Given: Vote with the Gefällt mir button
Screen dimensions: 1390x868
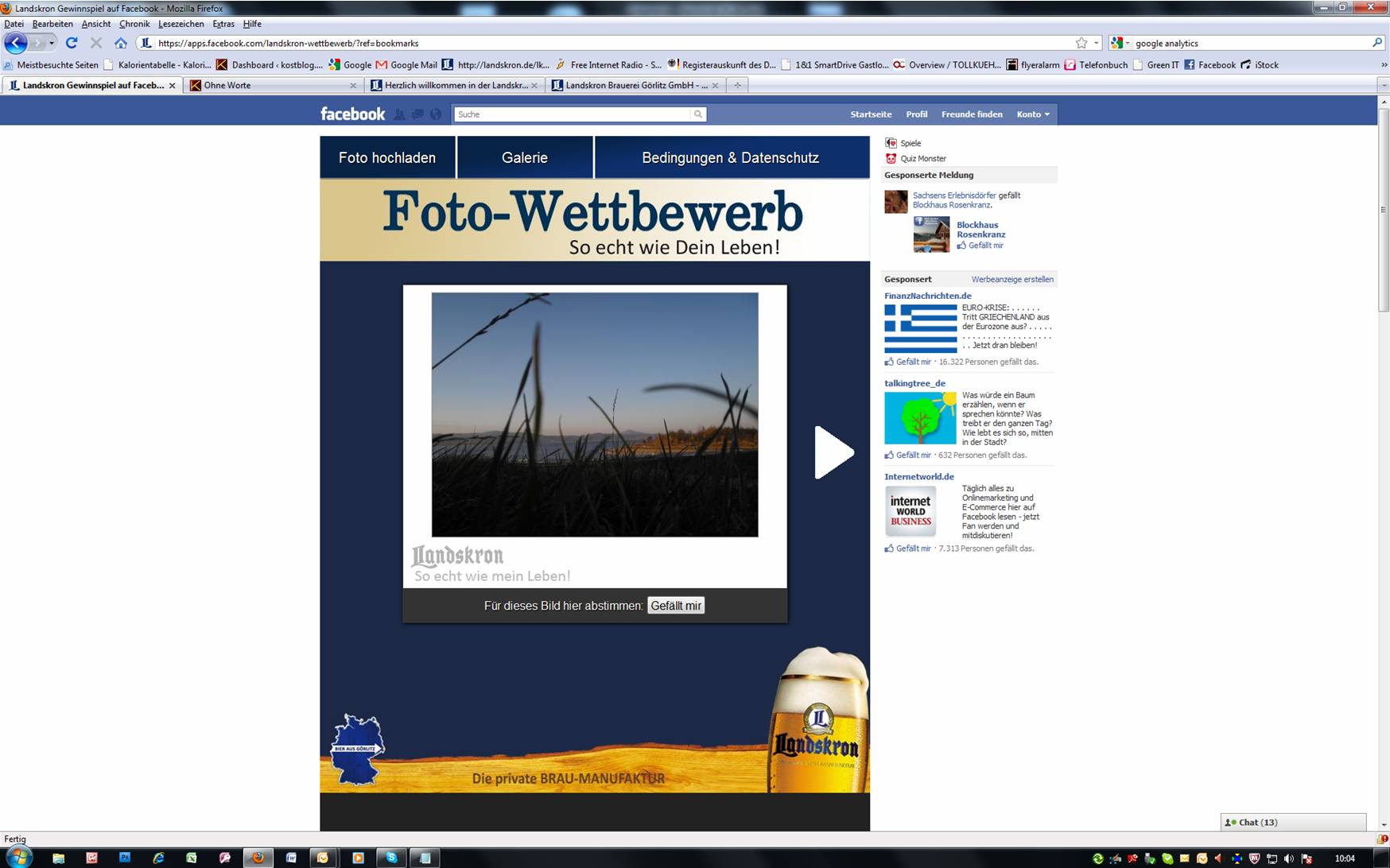Looking at the screenshot, I should (x=676, y=606).
